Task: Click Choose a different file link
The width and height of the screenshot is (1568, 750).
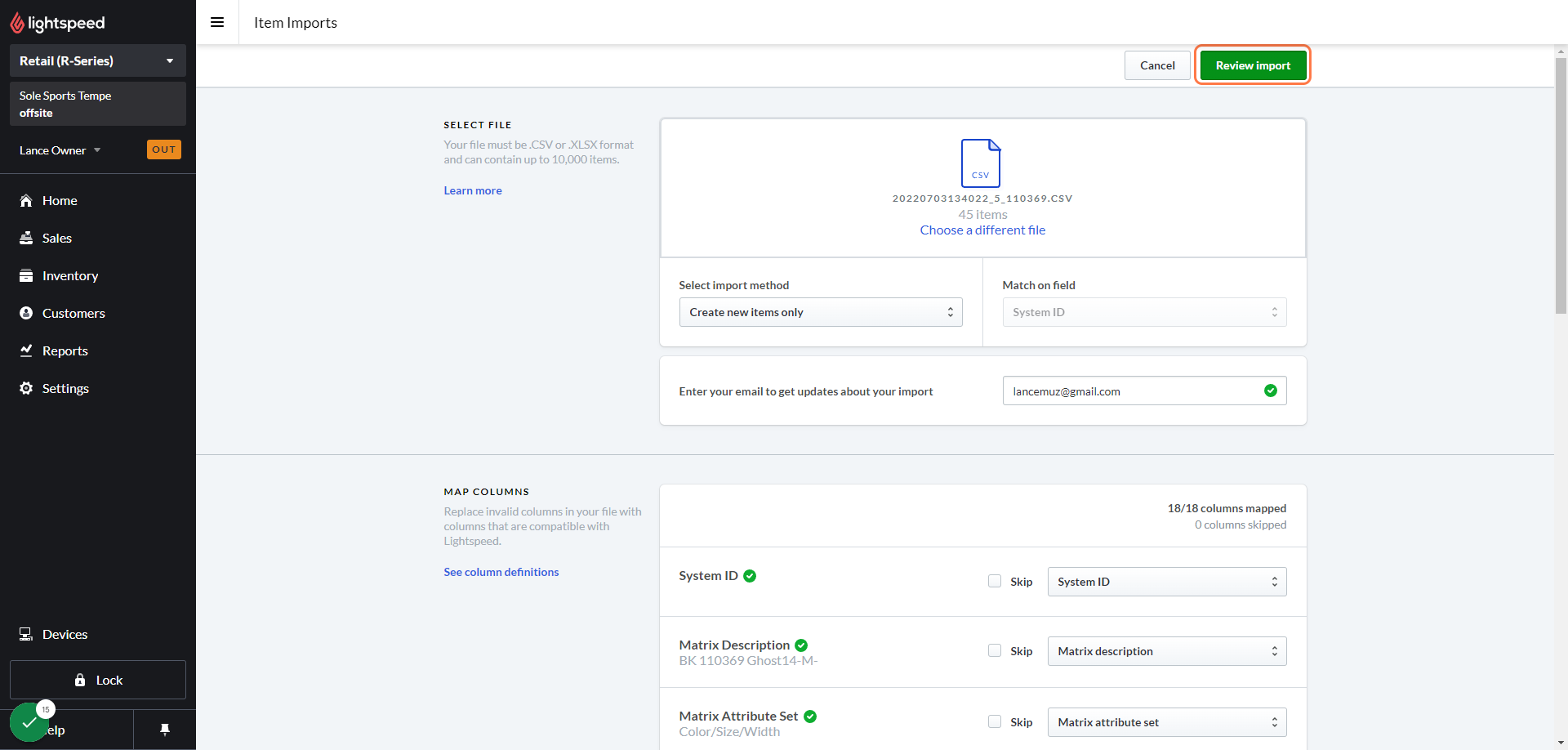Action: click(x=982, y=230)
